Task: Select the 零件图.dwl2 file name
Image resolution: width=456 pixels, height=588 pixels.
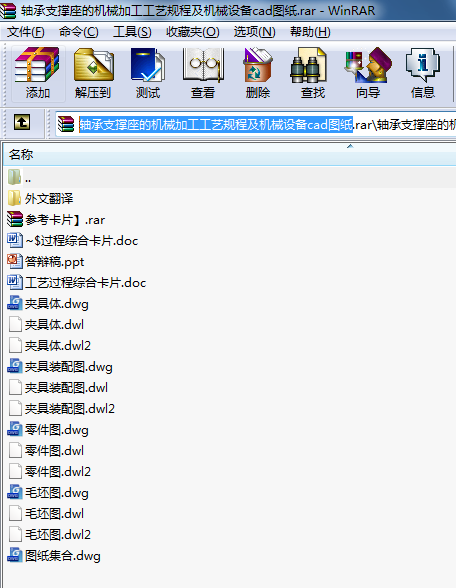Action: (x=58, y=471)
